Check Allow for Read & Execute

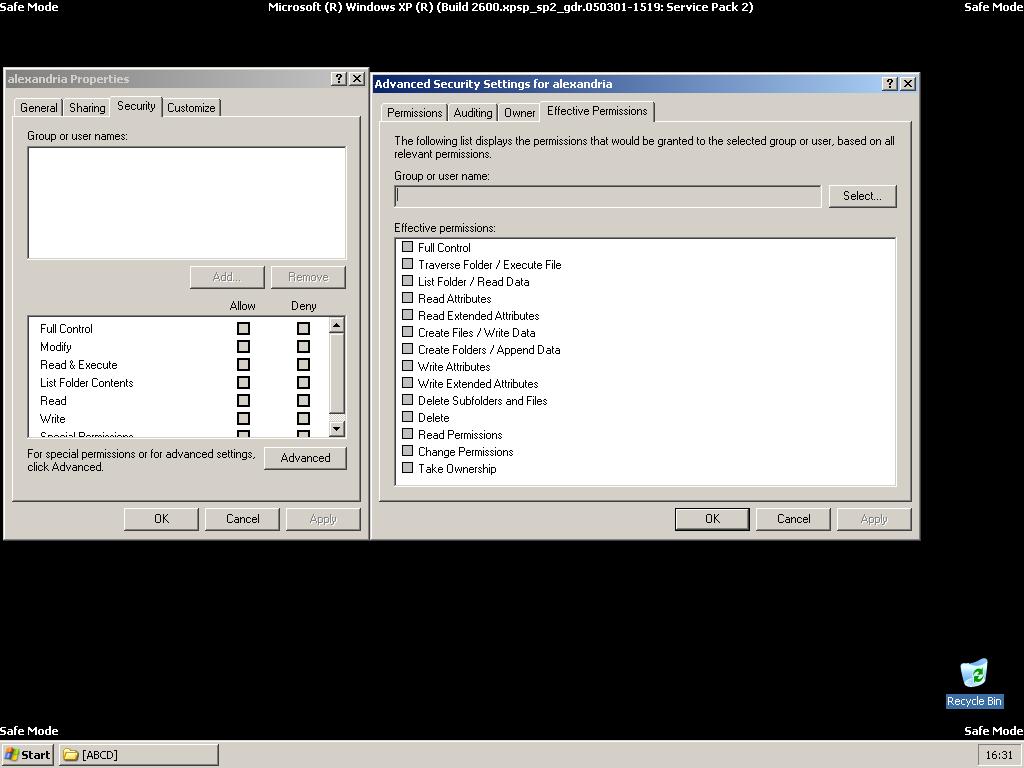coord(243,364)
